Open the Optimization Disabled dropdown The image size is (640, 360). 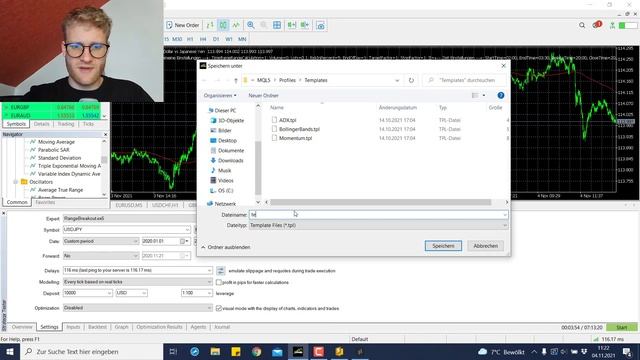pos(138,308)
